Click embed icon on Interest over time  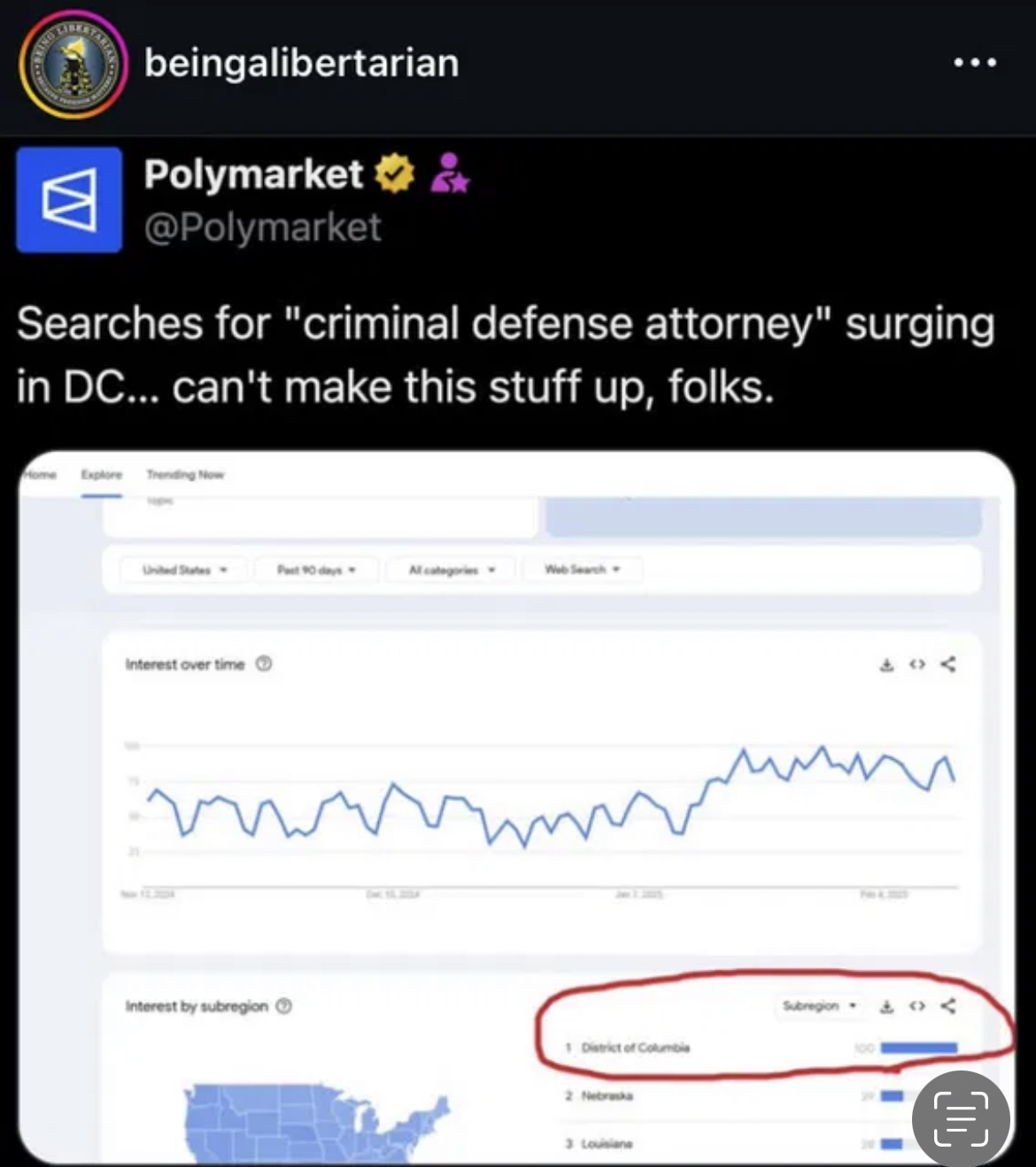point(917,664)
